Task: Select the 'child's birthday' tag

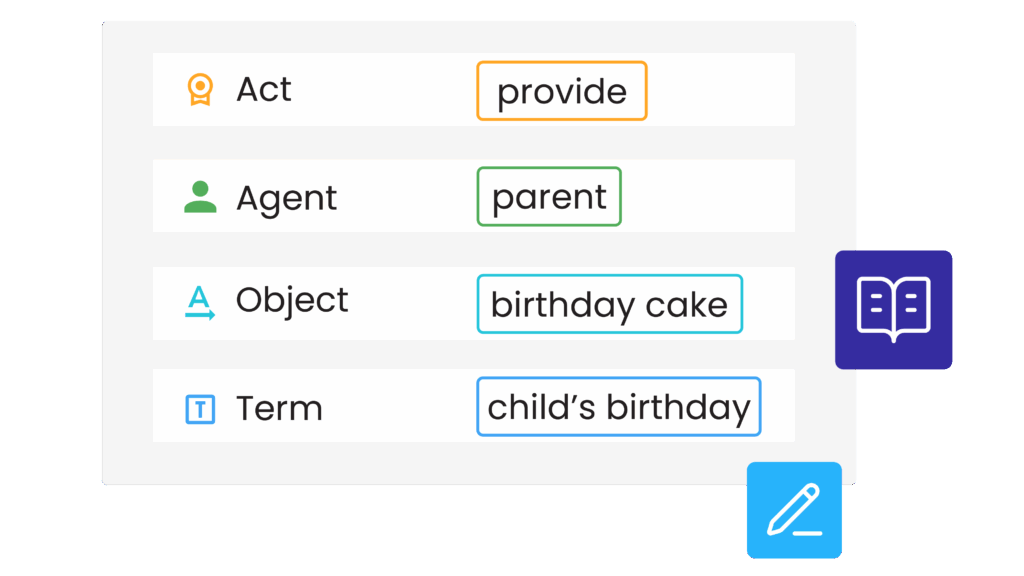Action: coord(618,406)
